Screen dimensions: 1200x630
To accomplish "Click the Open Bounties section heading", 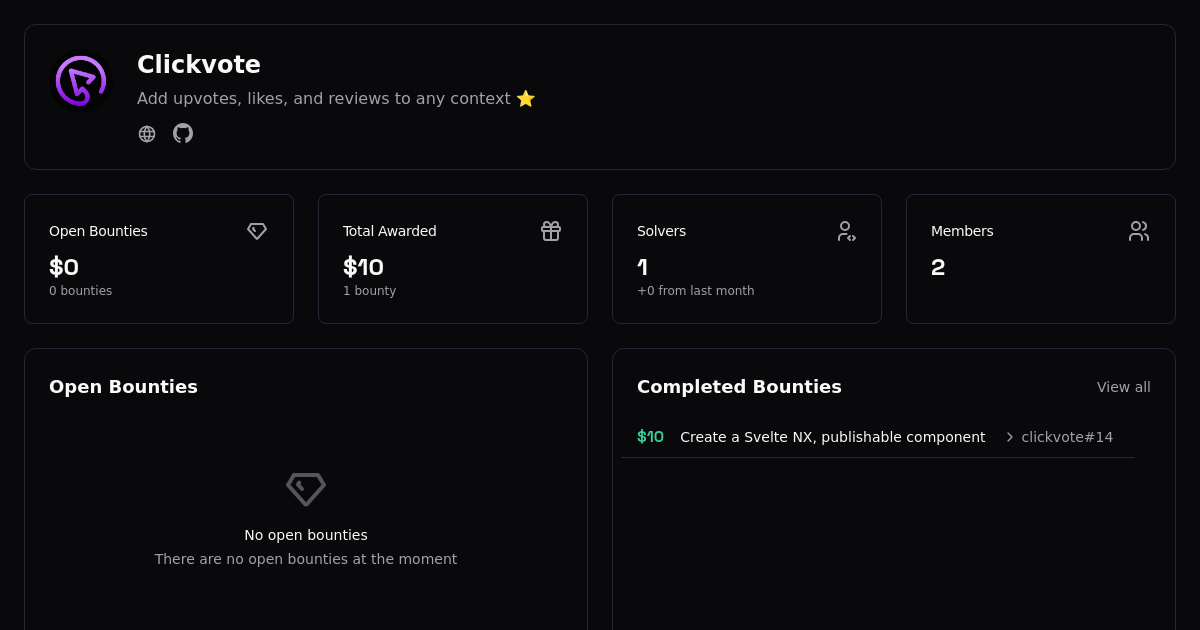I will 123,387.
